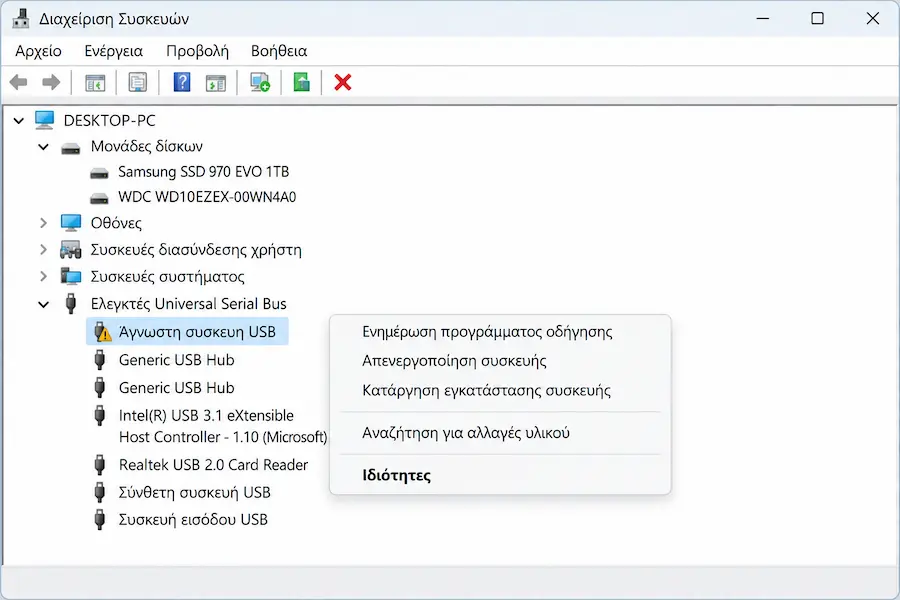The height and width of the screenshot is (600, 900).
Task: Expand Συσκευές διασύνδεσης χρήστη category
Action: coord(44,250)
